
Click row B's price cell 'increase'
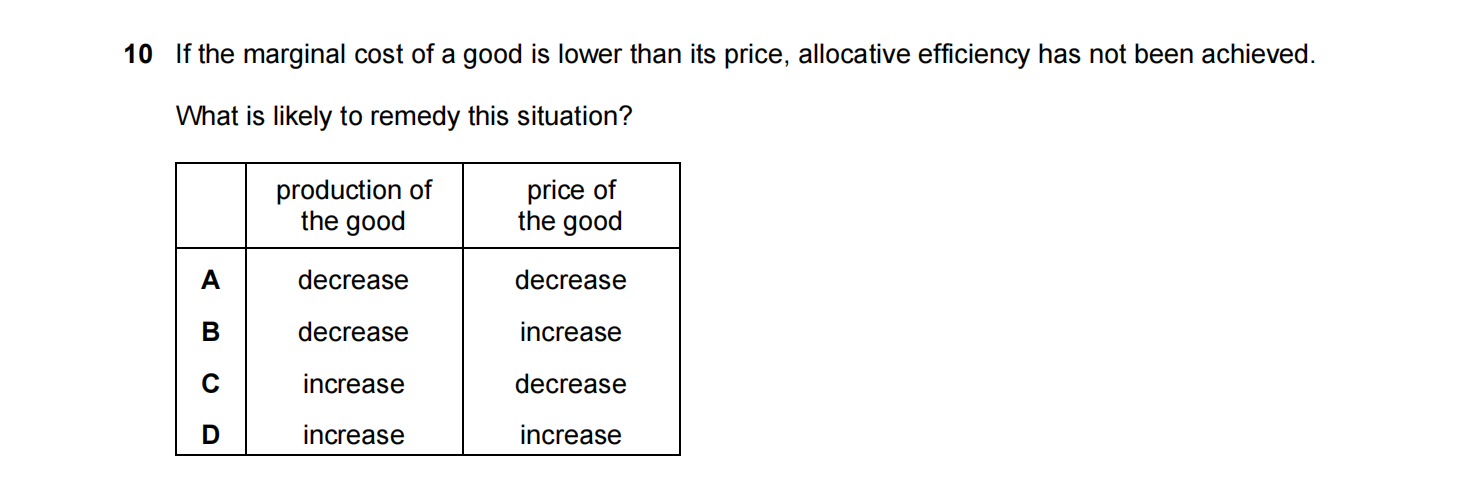click(x=570, y=332)
